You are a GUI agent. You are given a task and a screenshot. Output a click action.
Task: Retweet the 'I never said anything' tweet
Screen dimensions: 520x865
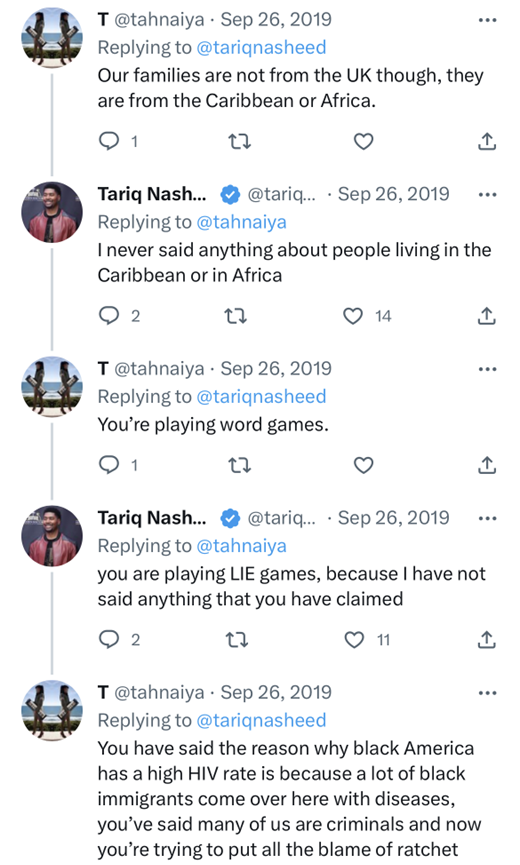coord(235,317)
